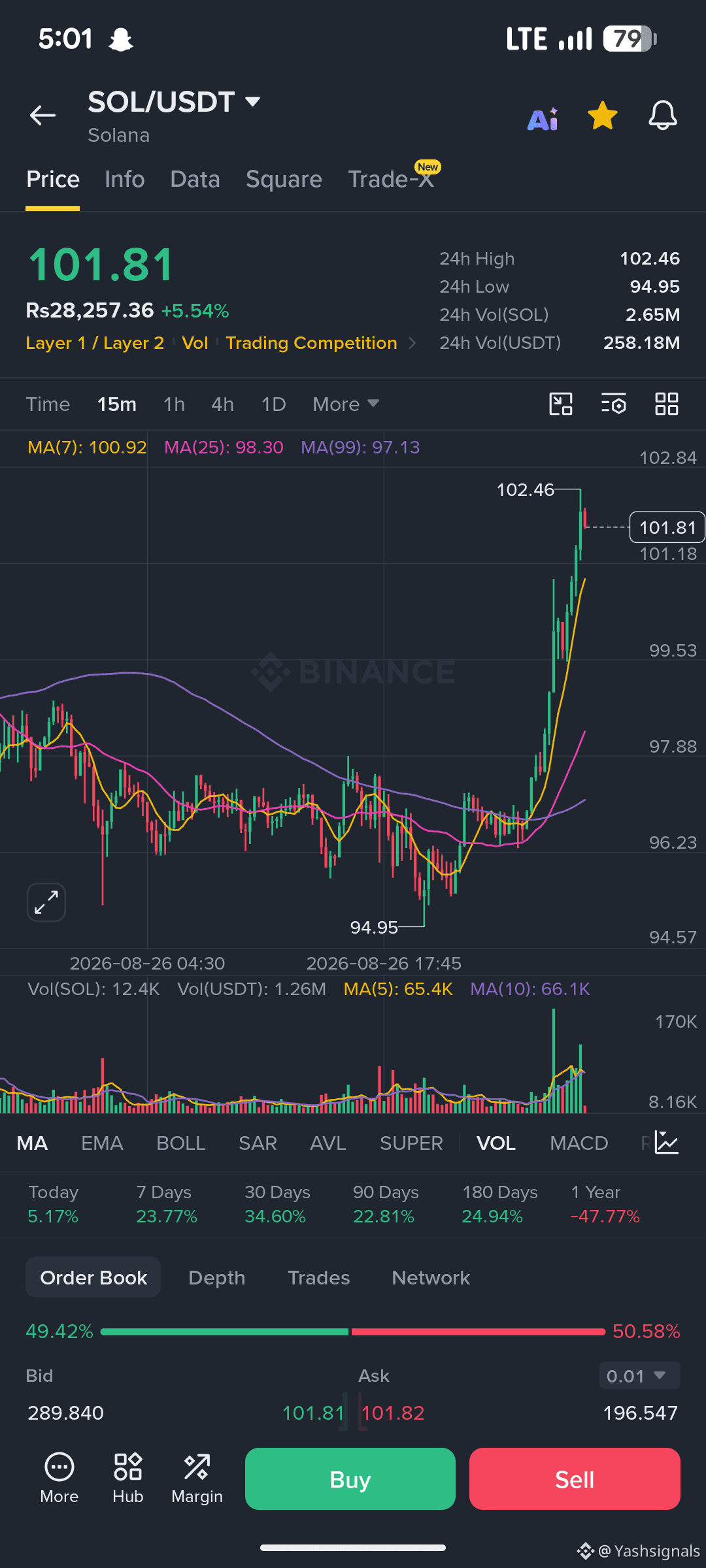Tap the 180 Days 24.94% performance
Viewport: 706px width, 1568px height.
click(499, 1204)
